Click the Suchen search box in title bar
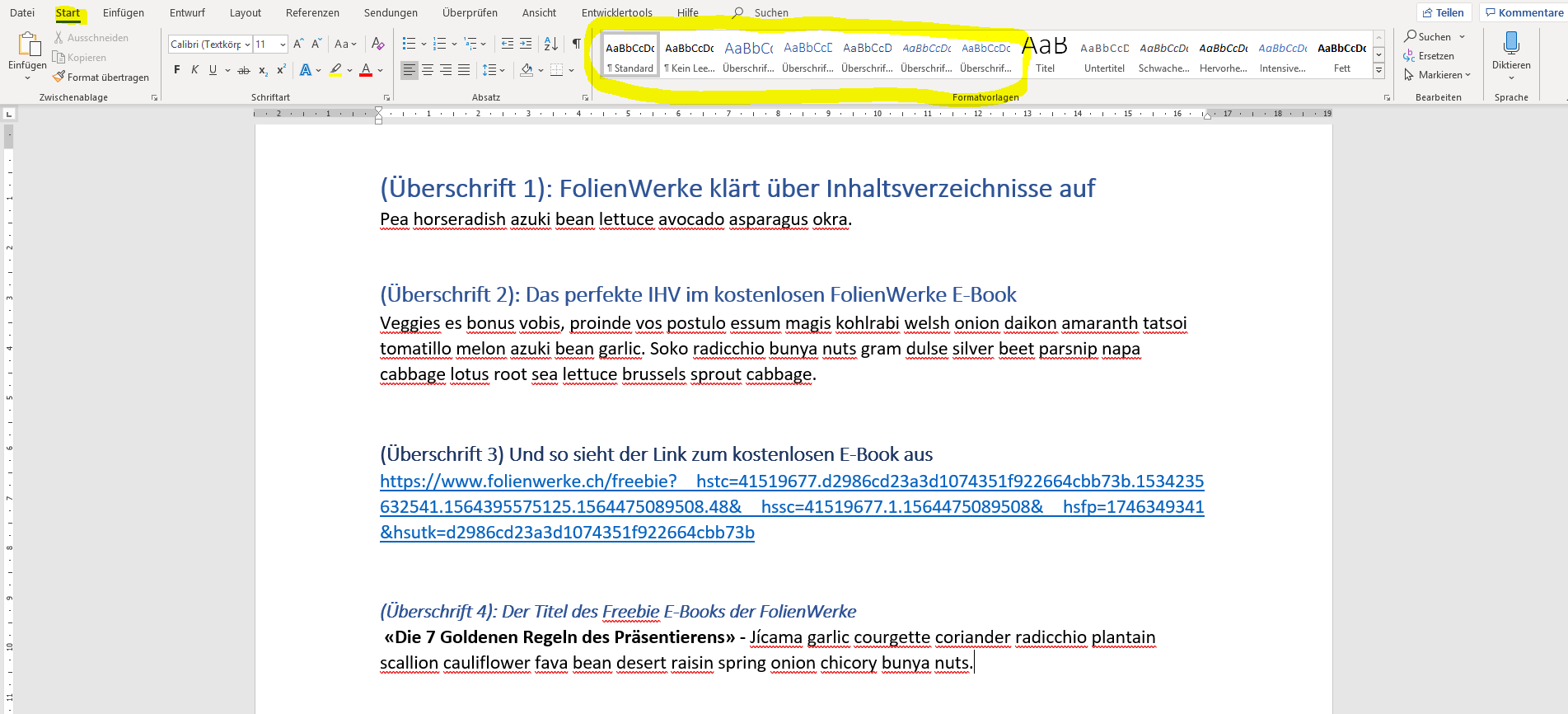This screenshot has height=714, width=1568. [761, 12]
